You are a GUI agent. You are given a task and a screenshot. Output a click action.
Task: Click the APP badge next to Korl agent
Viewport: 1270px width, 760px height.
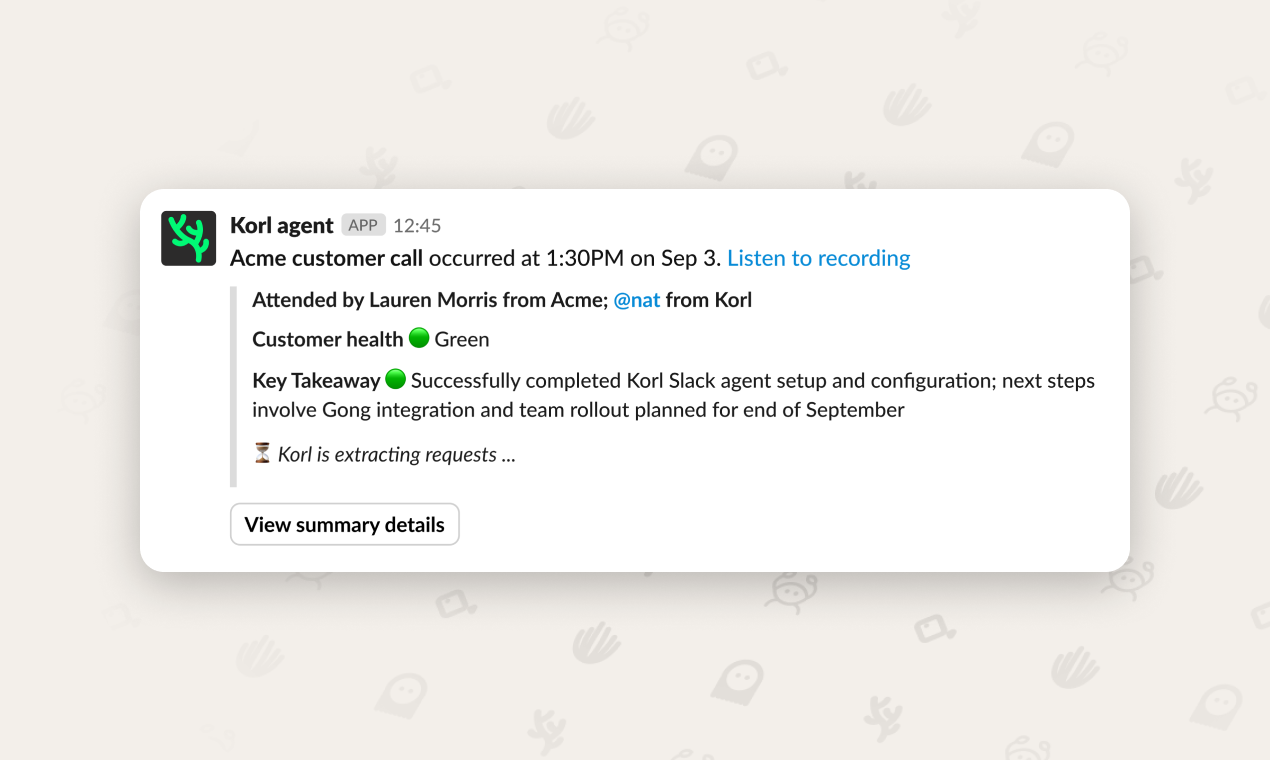pos(363,225)
